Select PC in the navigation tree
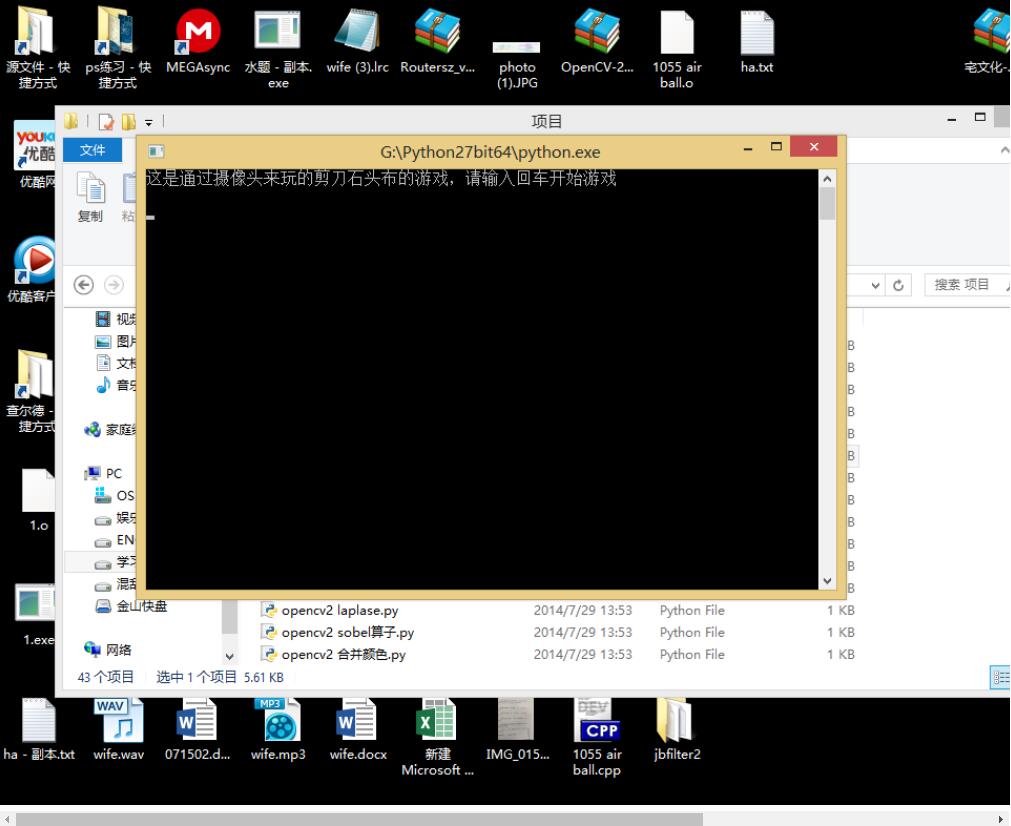Image resolution: width=1011 pixels, height=826 pixels. [x=103, y=473]
